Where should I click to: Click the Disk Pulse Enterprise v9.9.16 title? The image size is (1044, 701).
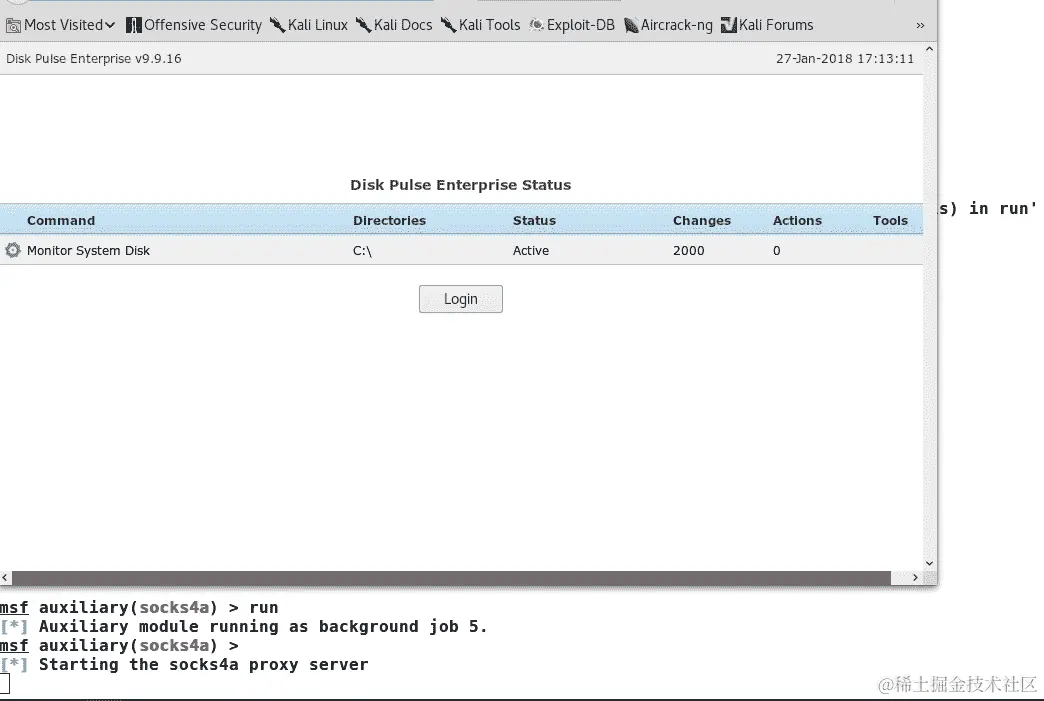click(94, 59)
